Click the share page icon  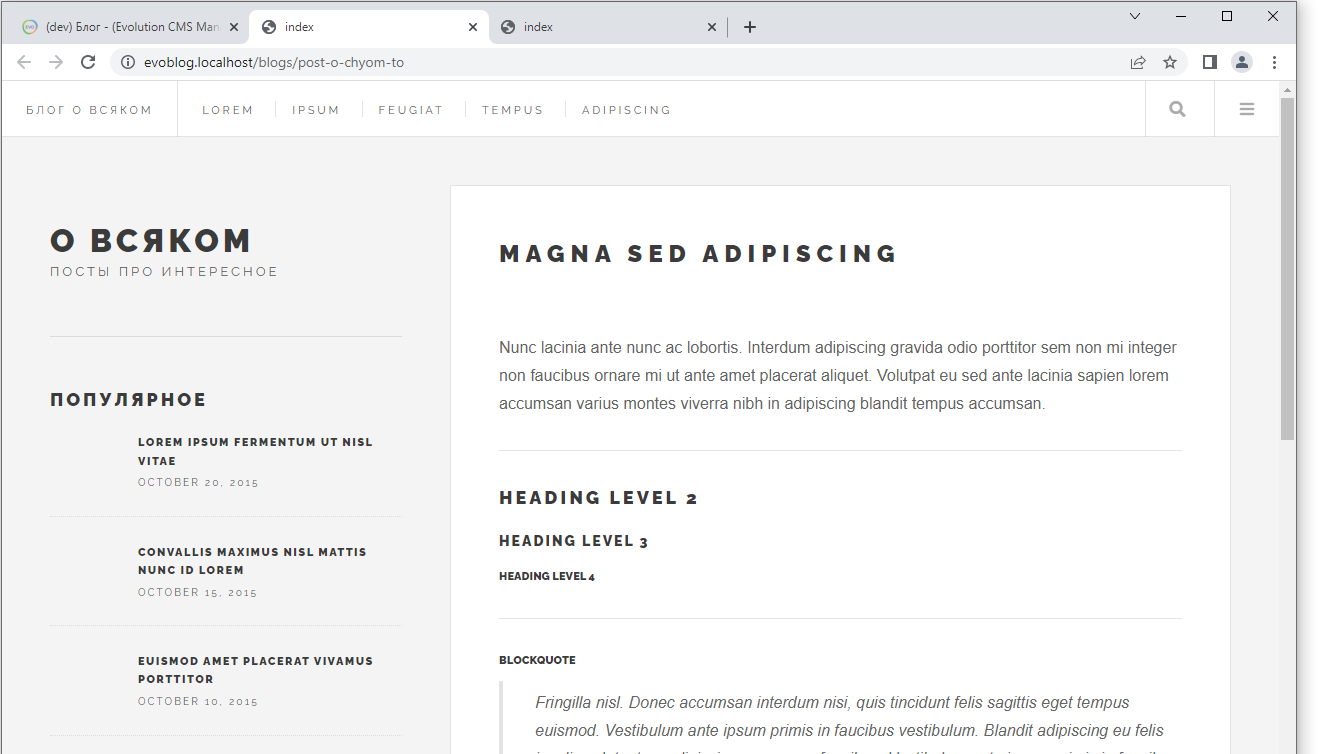1137,62
